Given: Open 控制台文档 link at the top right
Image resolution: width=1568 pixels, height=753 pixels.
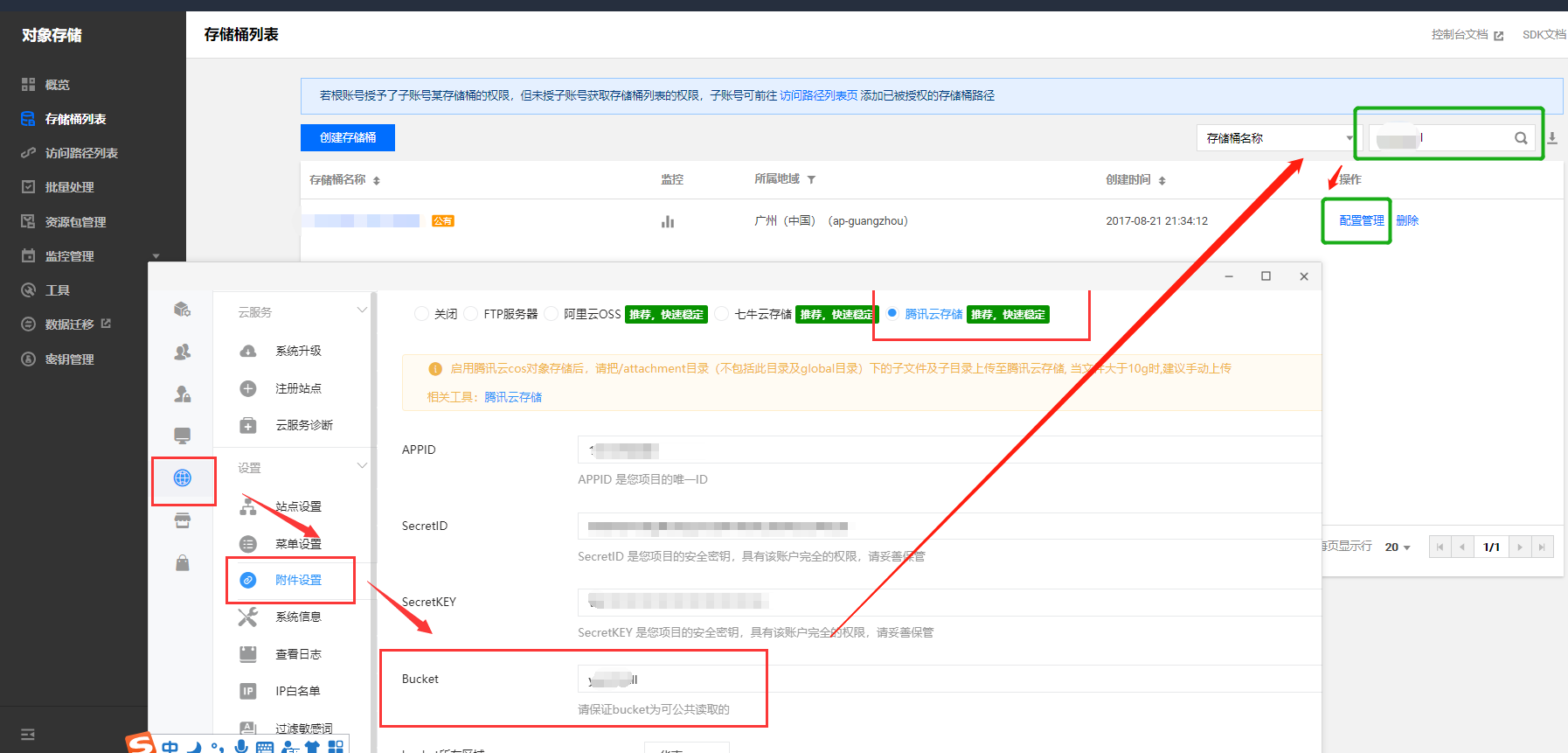Looking at the screenshot, I should (x=1467, y=35).
